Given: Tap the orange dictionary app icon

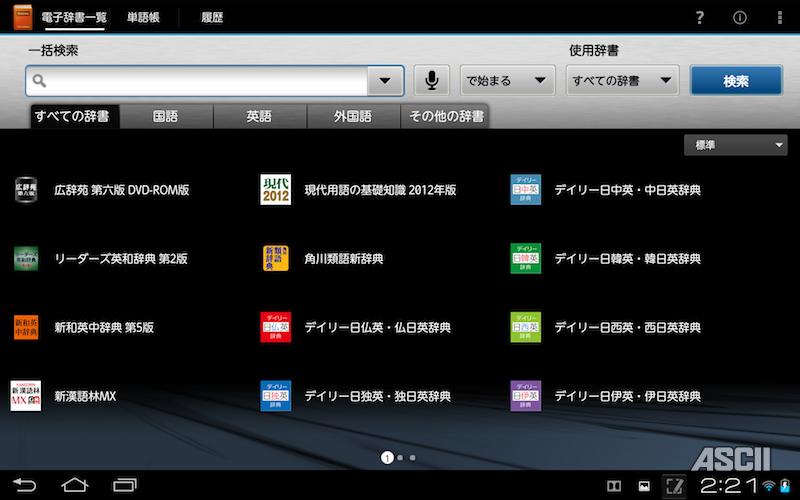Looking at the screenshot, I should click(22, 17).
